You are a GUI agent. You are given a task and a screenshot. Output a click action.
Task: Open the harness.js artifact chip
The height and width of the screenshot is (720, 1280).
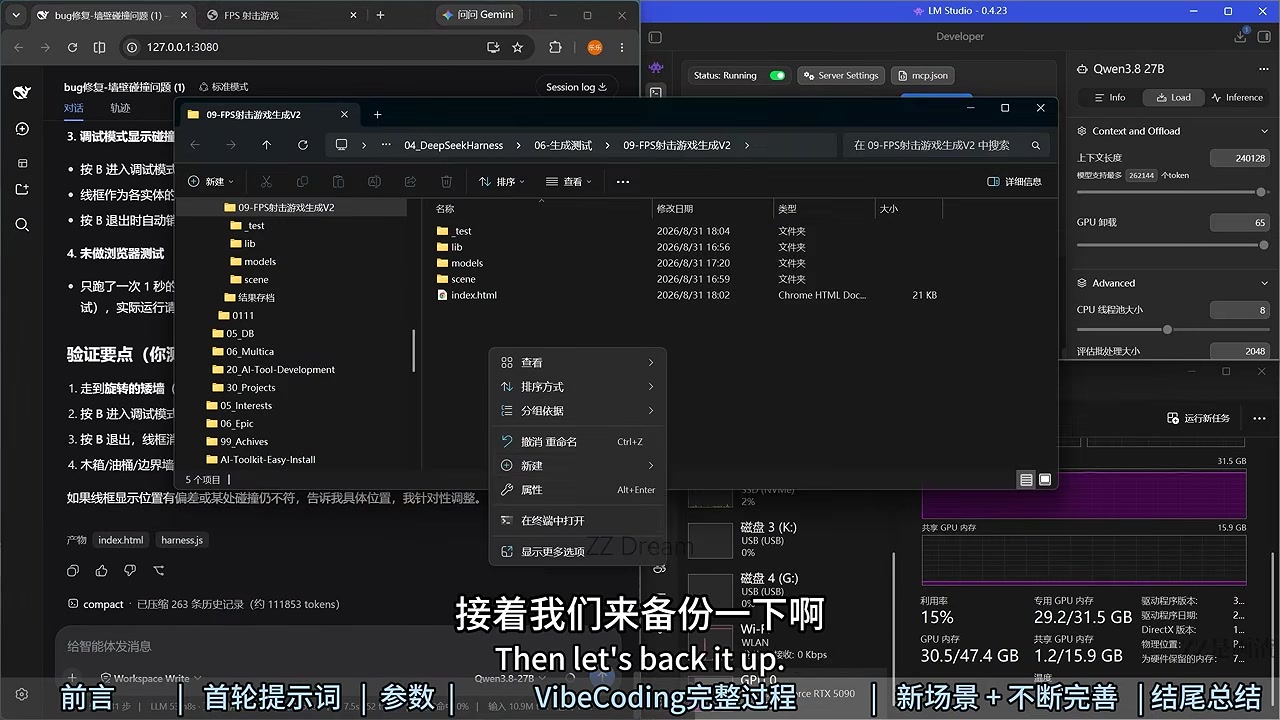[182, 540]
